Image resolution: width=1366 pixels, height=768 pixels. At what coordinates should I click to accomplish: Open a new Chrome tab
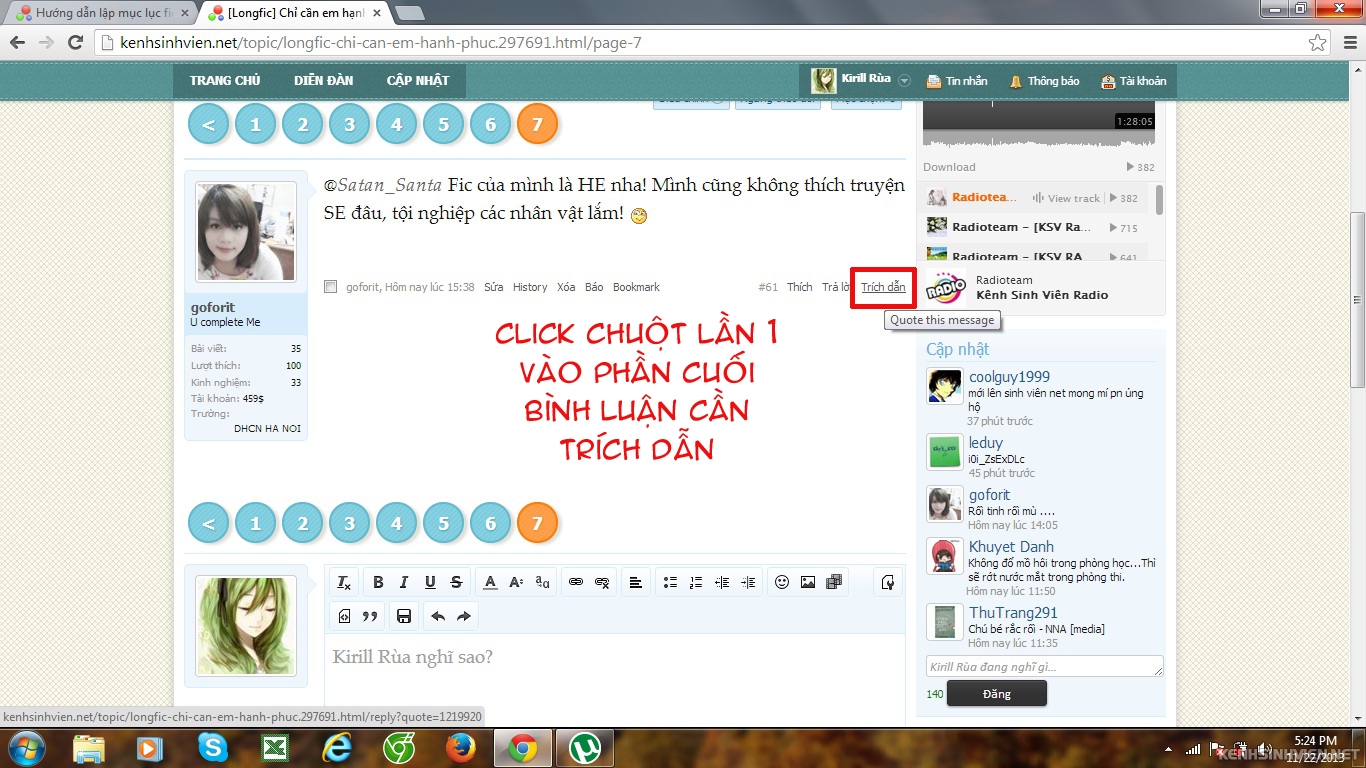tap(410, 14)
